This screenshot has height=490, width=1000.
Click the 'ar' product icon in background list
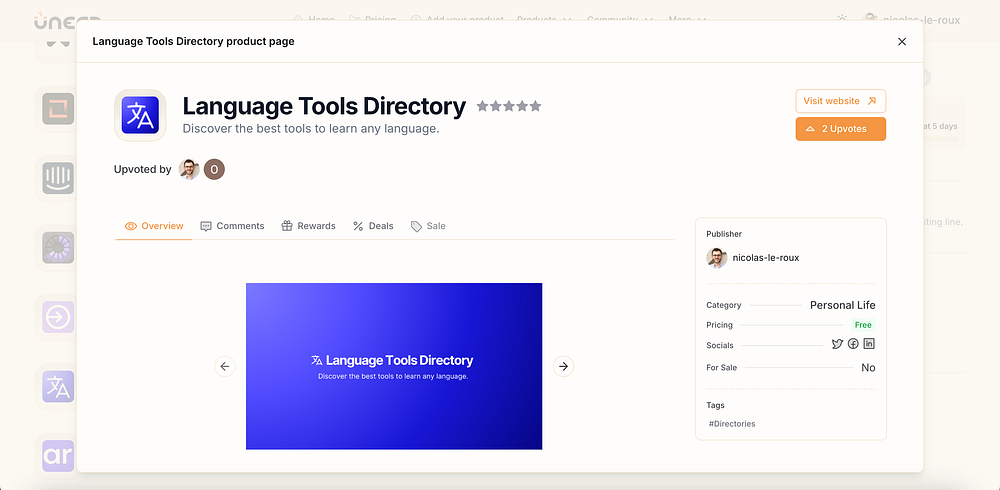tap(58, 456)
